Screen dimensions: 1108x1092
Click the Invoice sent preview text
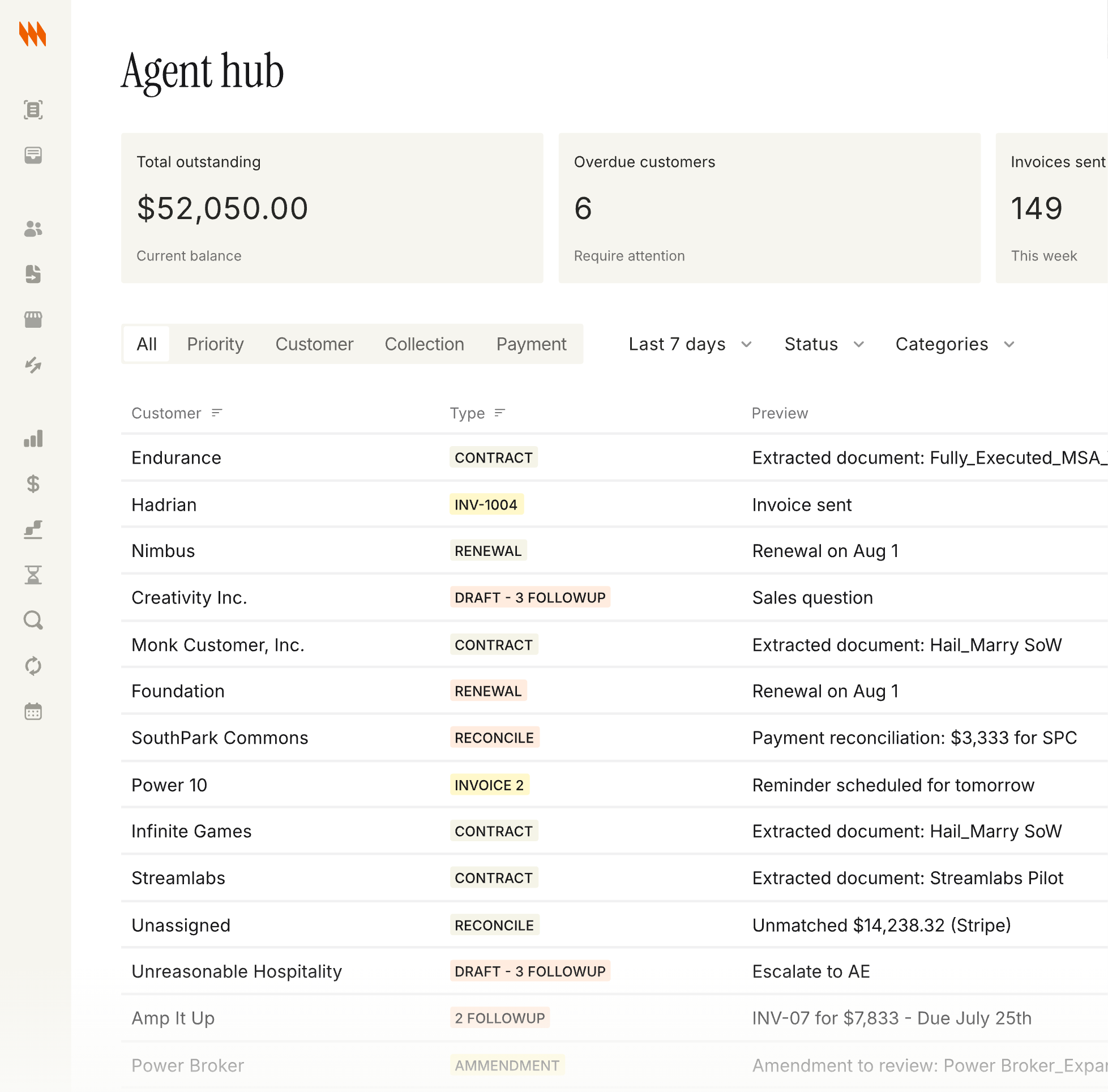coord(802,505)
